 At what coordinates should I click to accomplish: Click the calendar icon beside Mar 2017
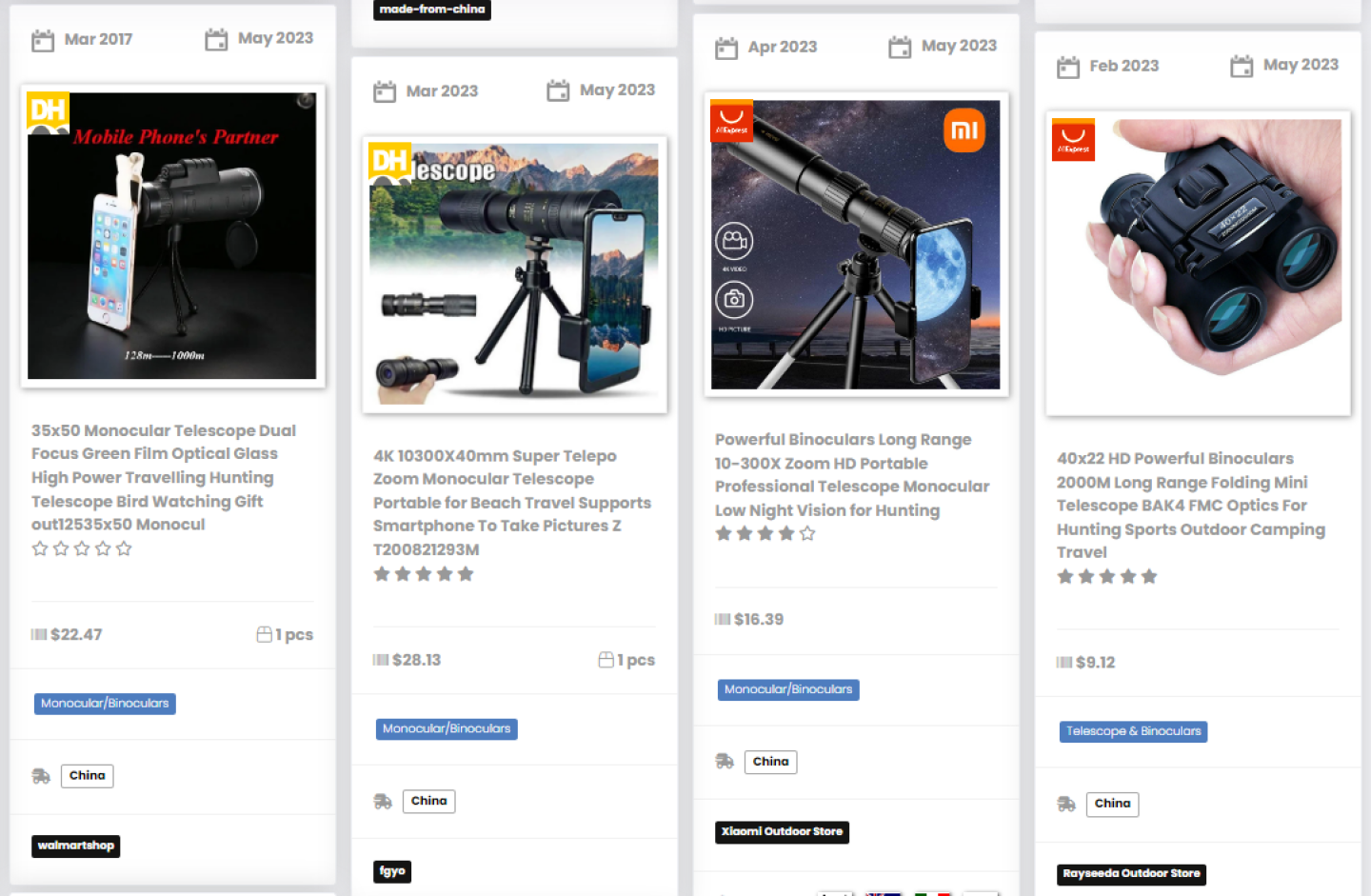43,40
